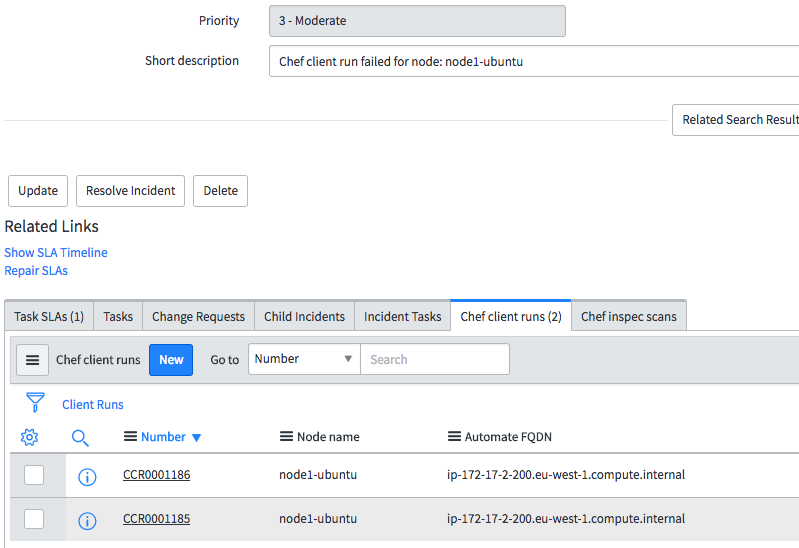Open the Priority 3 - Moderate field
799x548 pixels.
point(417,21)
